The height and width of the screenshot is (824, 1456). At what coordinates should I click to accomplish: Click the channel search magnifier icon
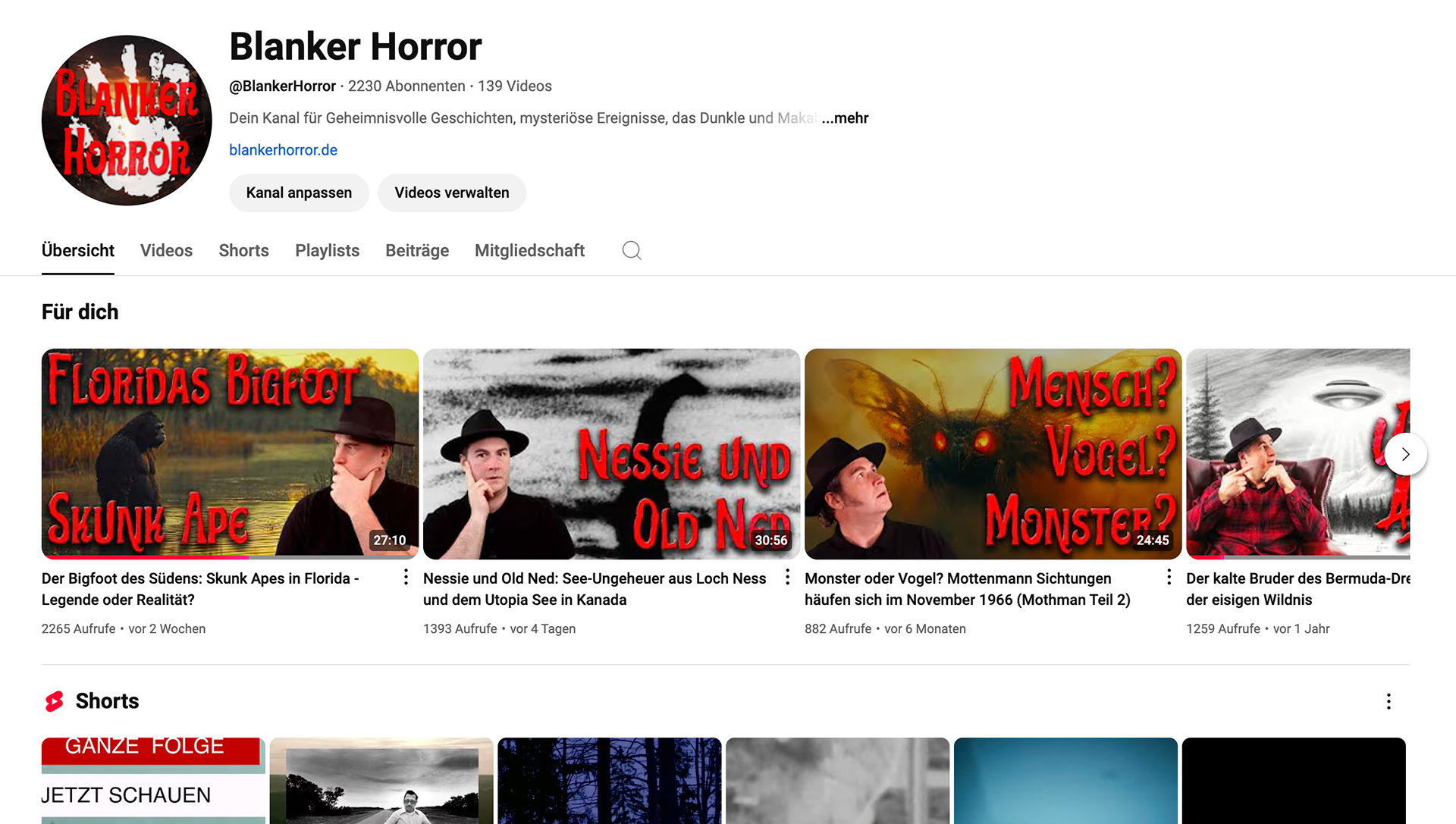tap(632, 250)
